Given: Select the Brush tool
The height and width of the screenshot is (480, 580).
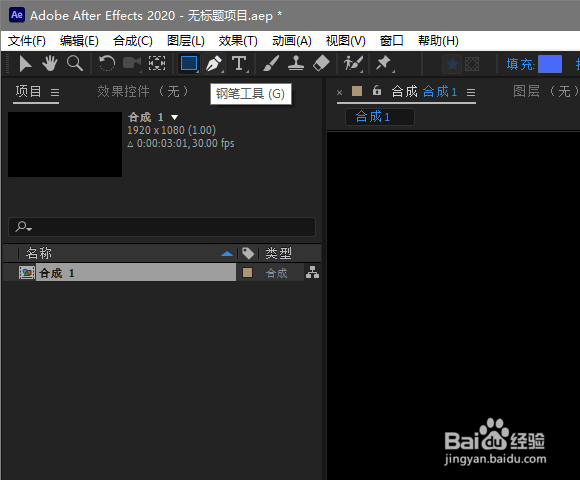Looking at the screenshot, I should click(271, 64).
